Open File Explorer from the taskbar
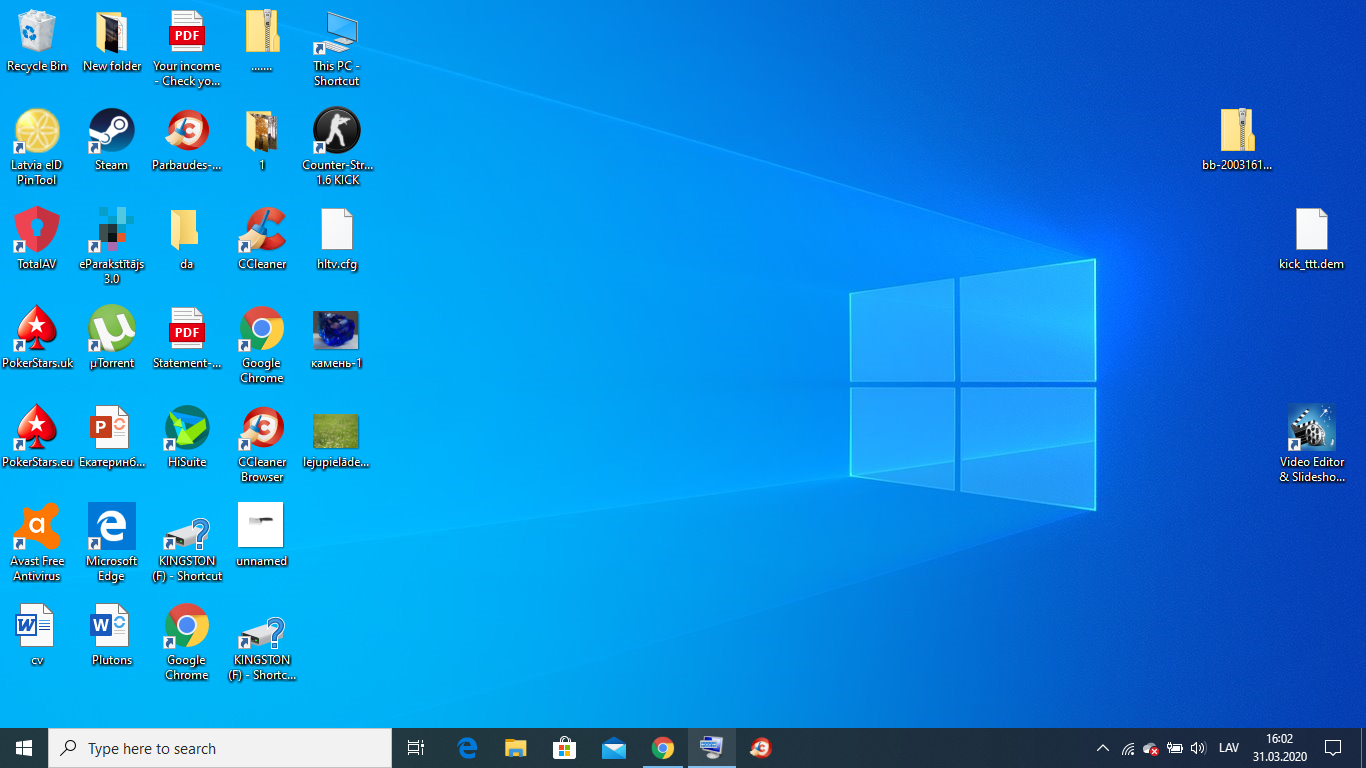The width and height of the screenshot is (1366, 768). pyautogui.click(x=516, y=748)
